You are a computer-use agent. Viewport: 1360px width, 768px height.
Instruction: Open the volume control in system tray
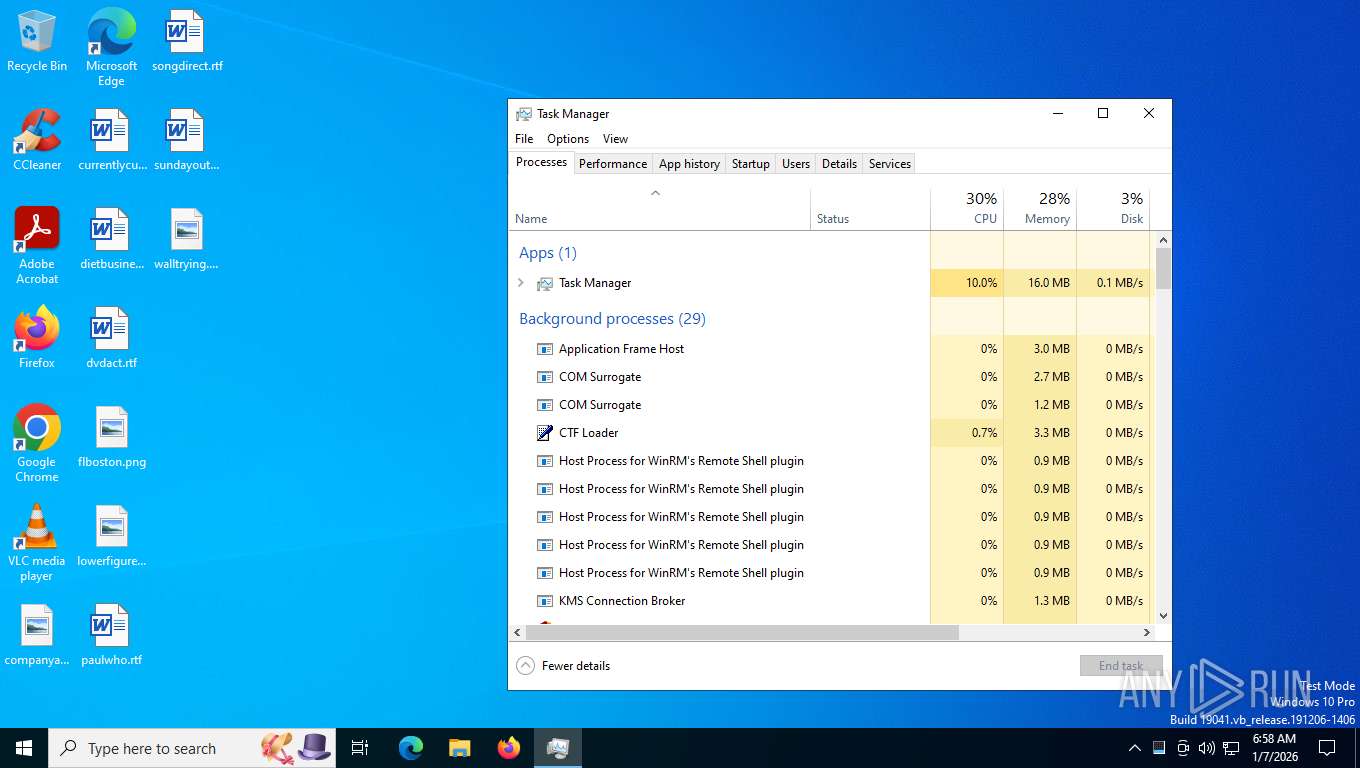(1207, 748)
